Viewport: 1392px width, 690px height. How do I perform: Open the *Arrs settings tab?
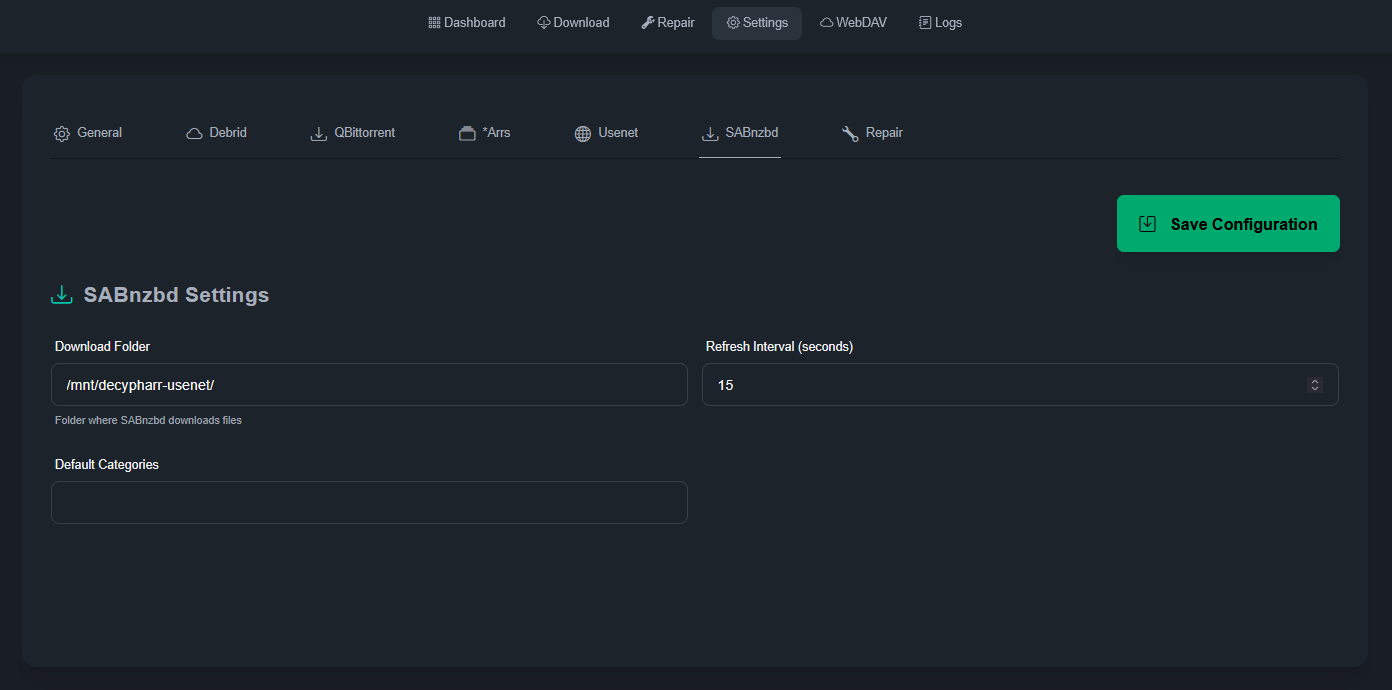484,133
